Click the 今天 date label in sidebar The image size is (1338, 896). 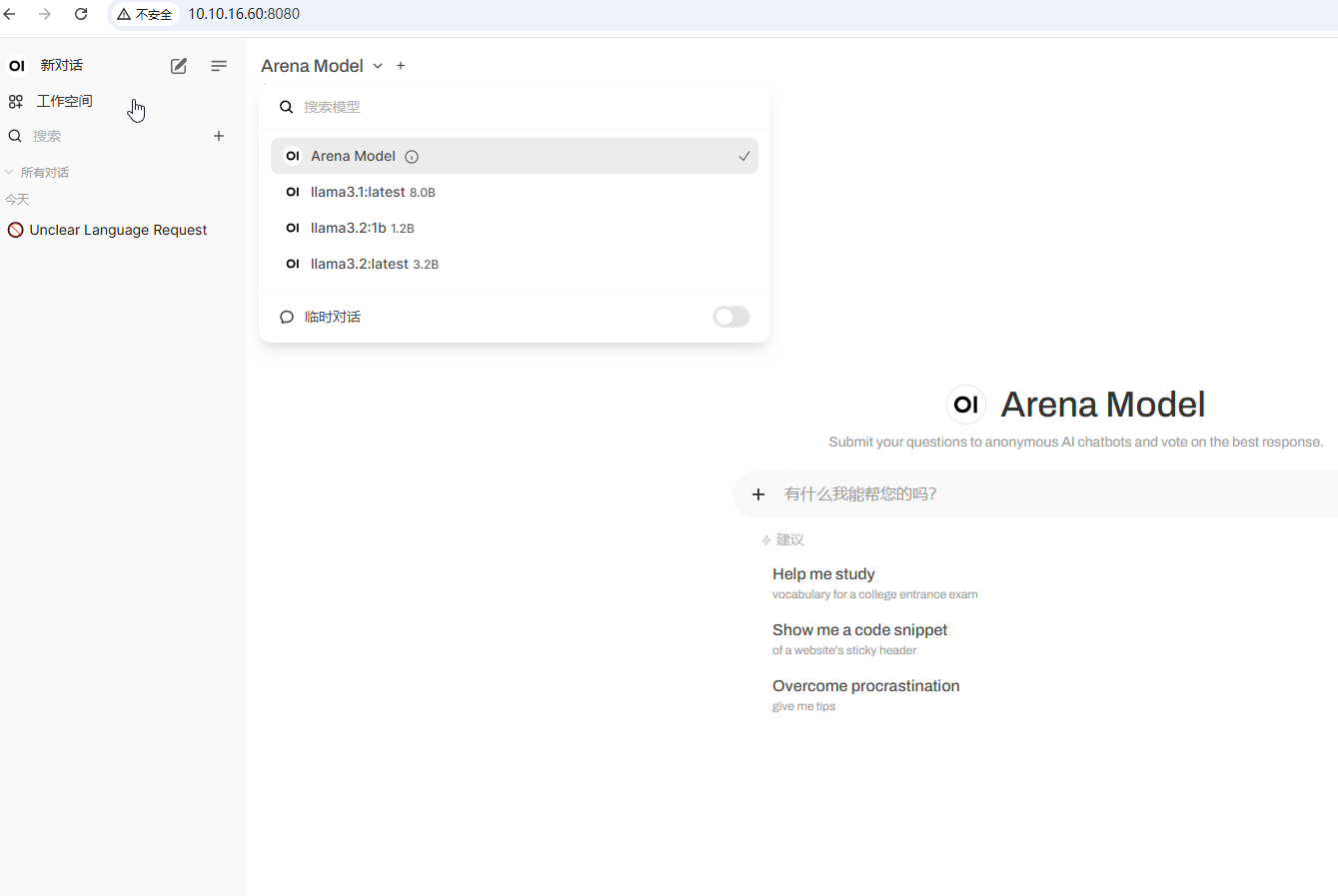coord(17,200)
